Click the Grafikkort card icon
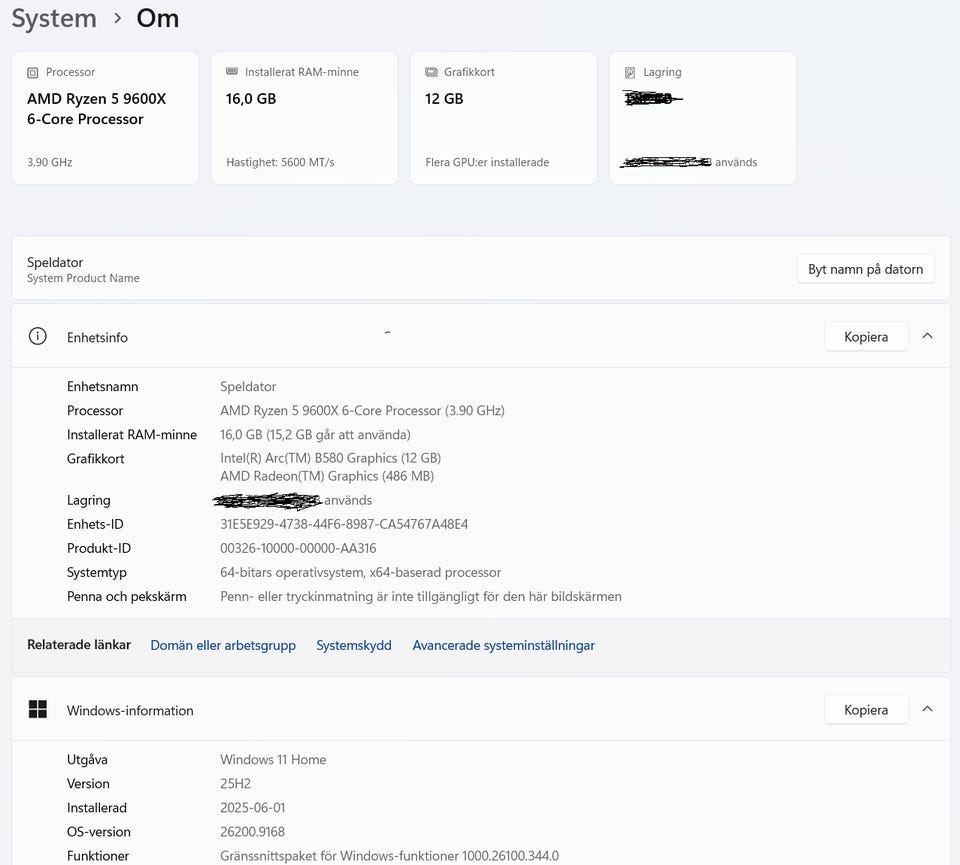This screenshot has height=865, width=960. pyautogui.click(x=431, y=72)
